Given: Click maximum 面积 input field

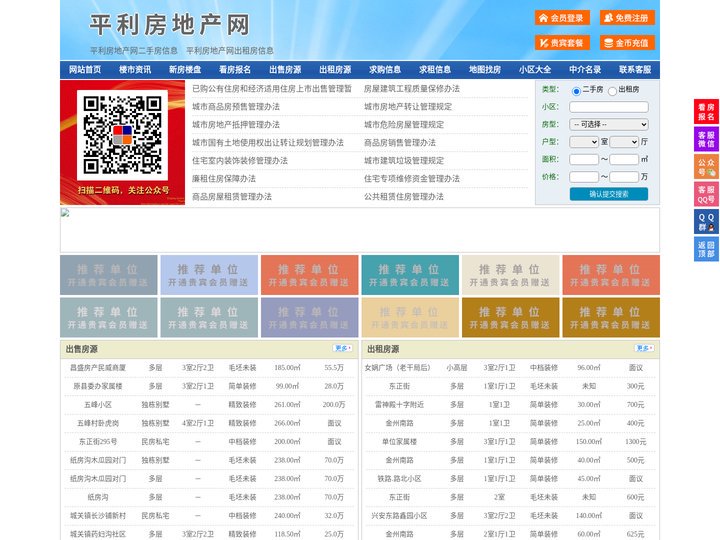Looking at the screenshot, I should (624, 159).
